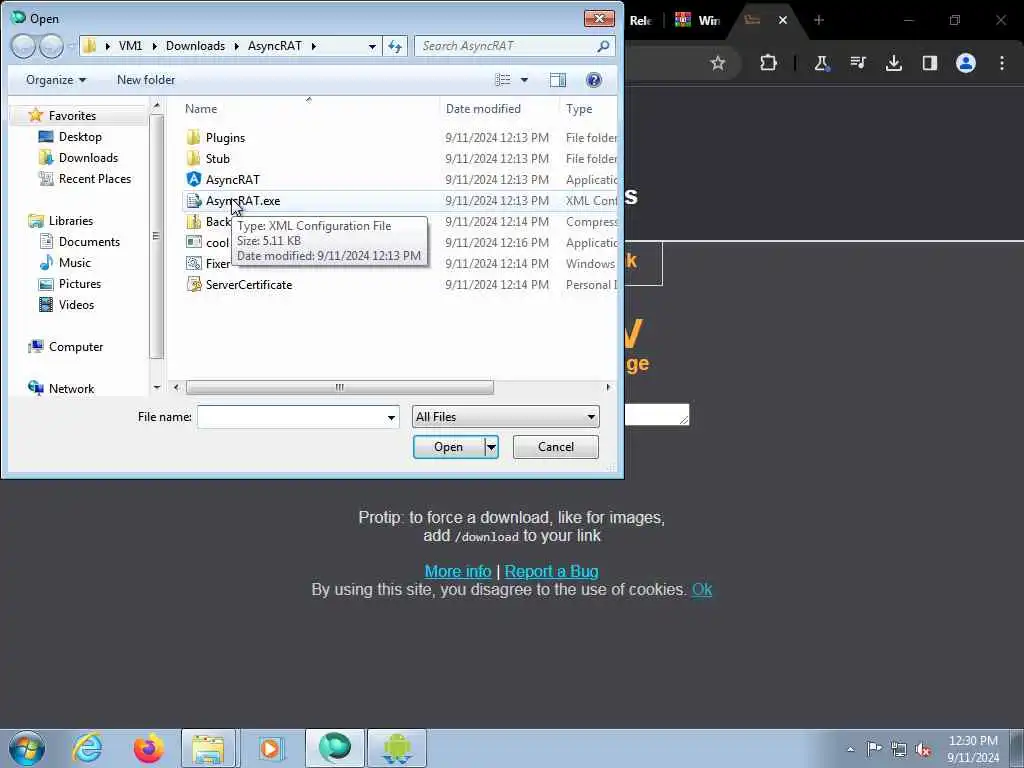Click the change view icon
1024x768 pixels.
503,80
